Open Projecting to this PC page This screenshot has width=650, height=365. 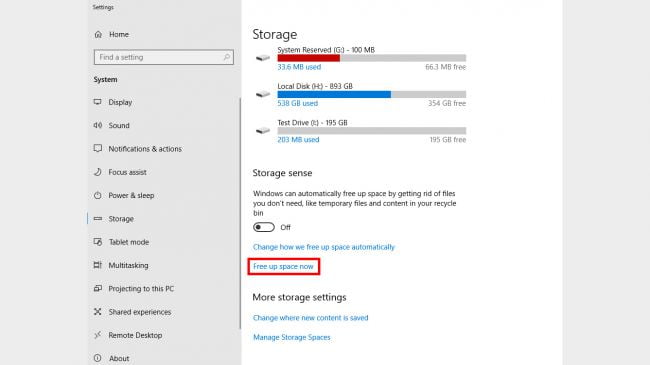141,289
